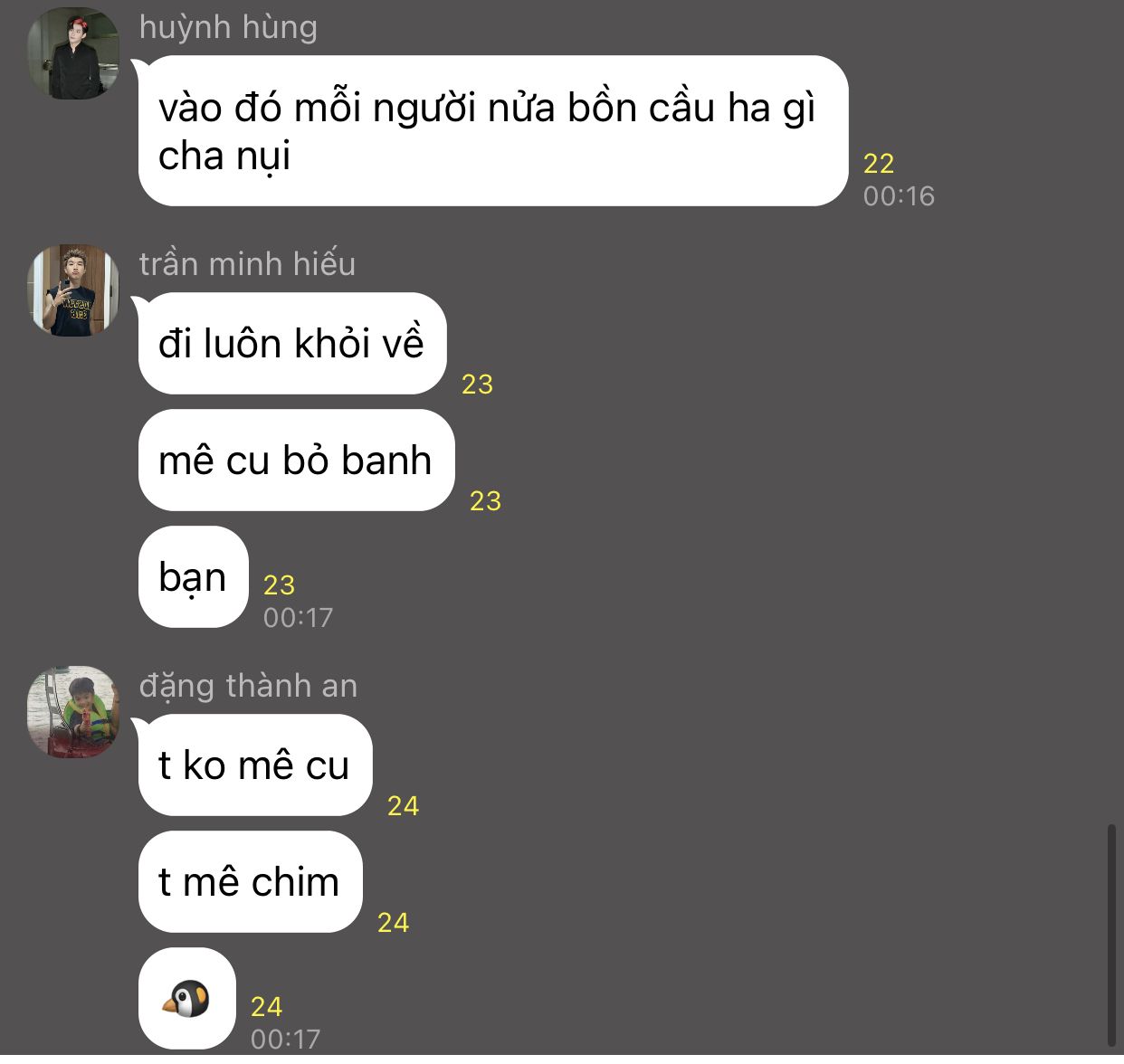This screenshot has height=1064, width=1124.
Task: Click read count 24 beside "t mê chim"
Action: (x=393, y=923)
